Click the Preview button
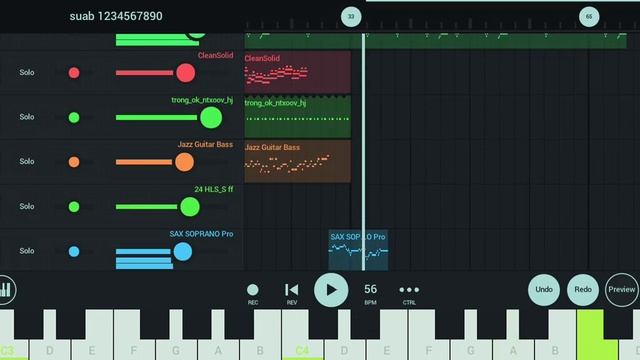The width and height of the screenshot is (640, 360). coord(622,289)
